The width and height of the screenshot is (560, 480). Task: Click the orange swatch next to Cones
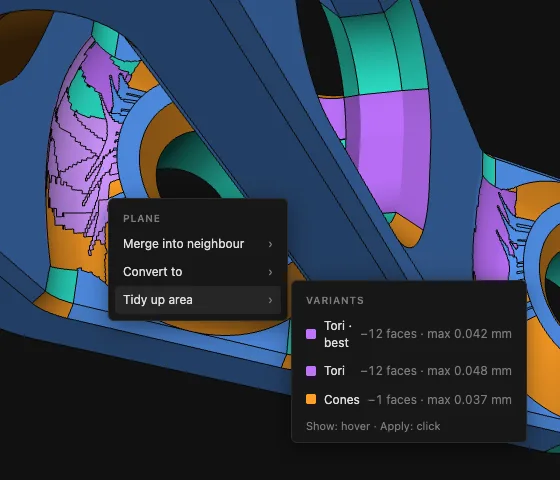(x=311, y=399)
